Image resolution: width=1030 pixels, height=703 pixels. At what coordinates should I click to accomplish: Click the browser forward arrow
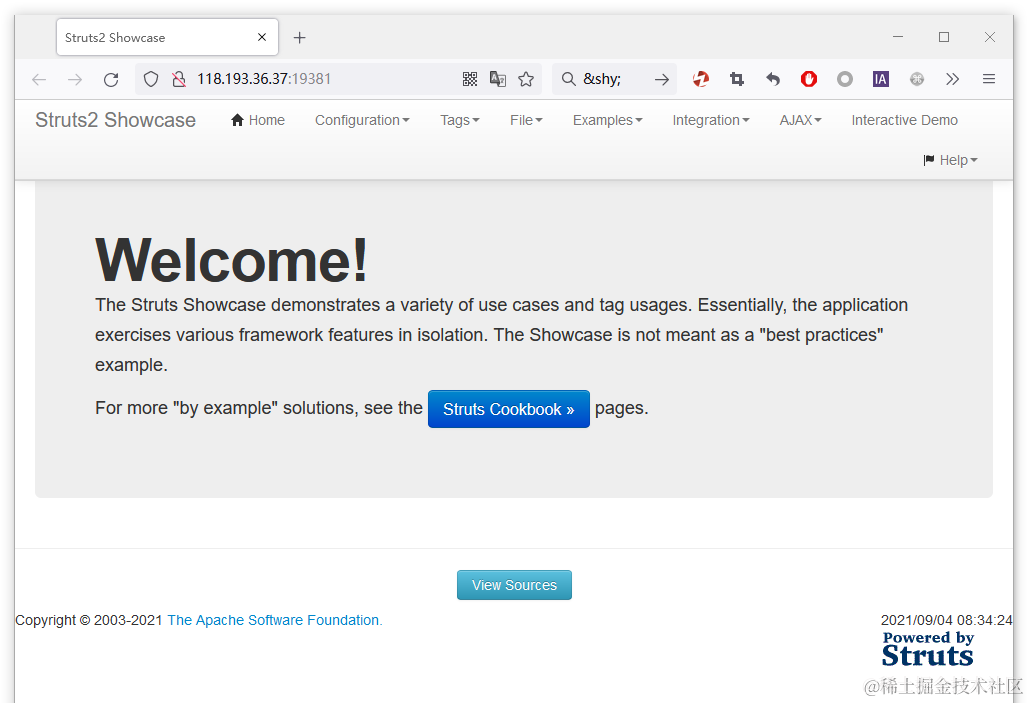point(75,79)
